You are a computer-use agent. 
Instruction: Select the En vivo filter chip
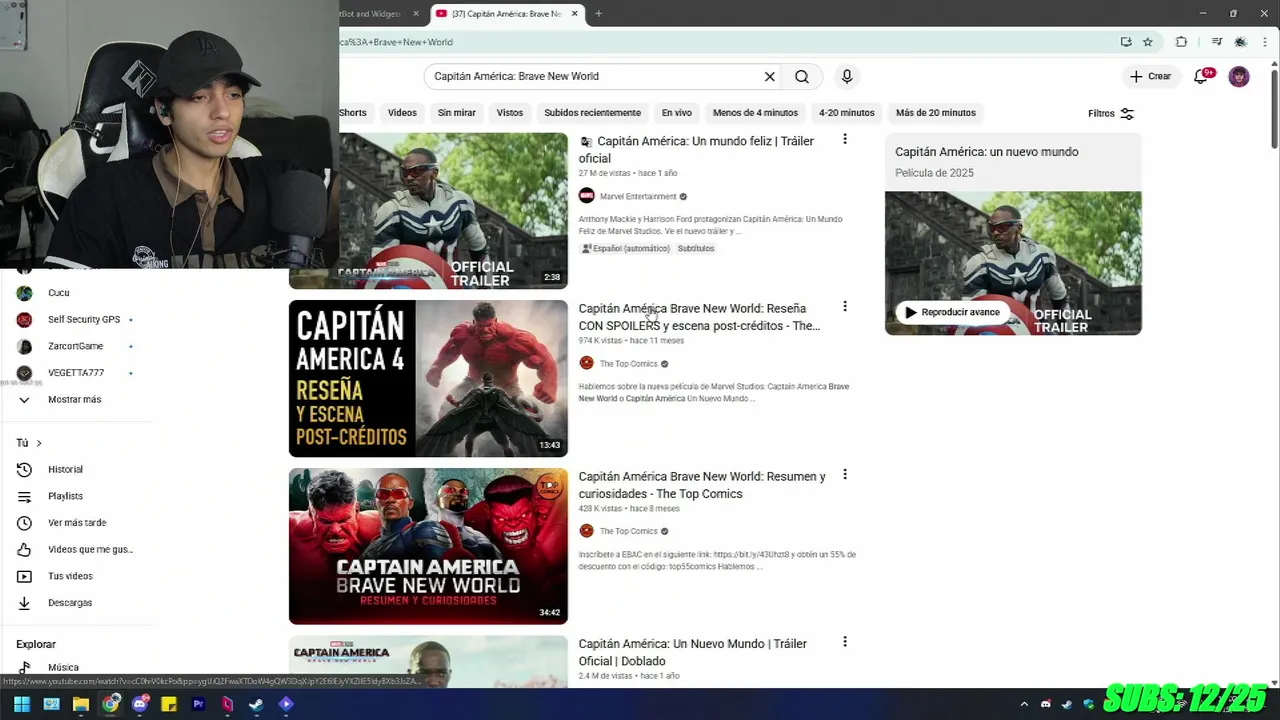pos(677,112)
